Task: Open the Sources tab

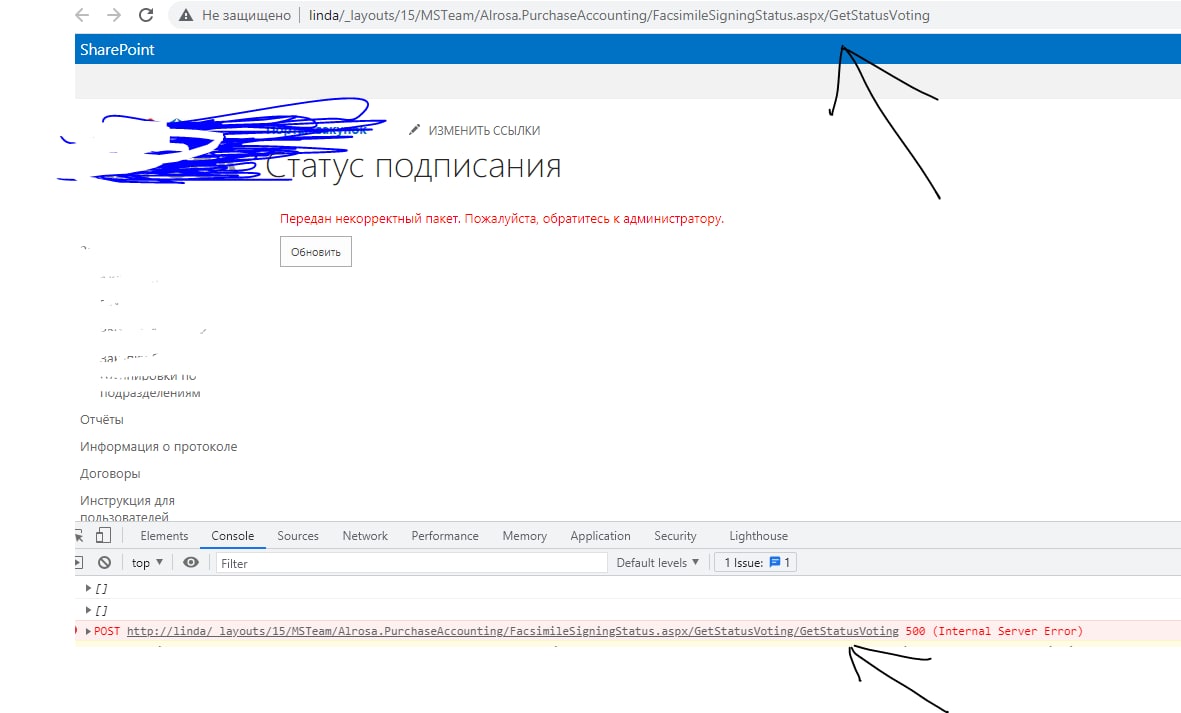Action: pyautogui.click(x=298, y=535)
